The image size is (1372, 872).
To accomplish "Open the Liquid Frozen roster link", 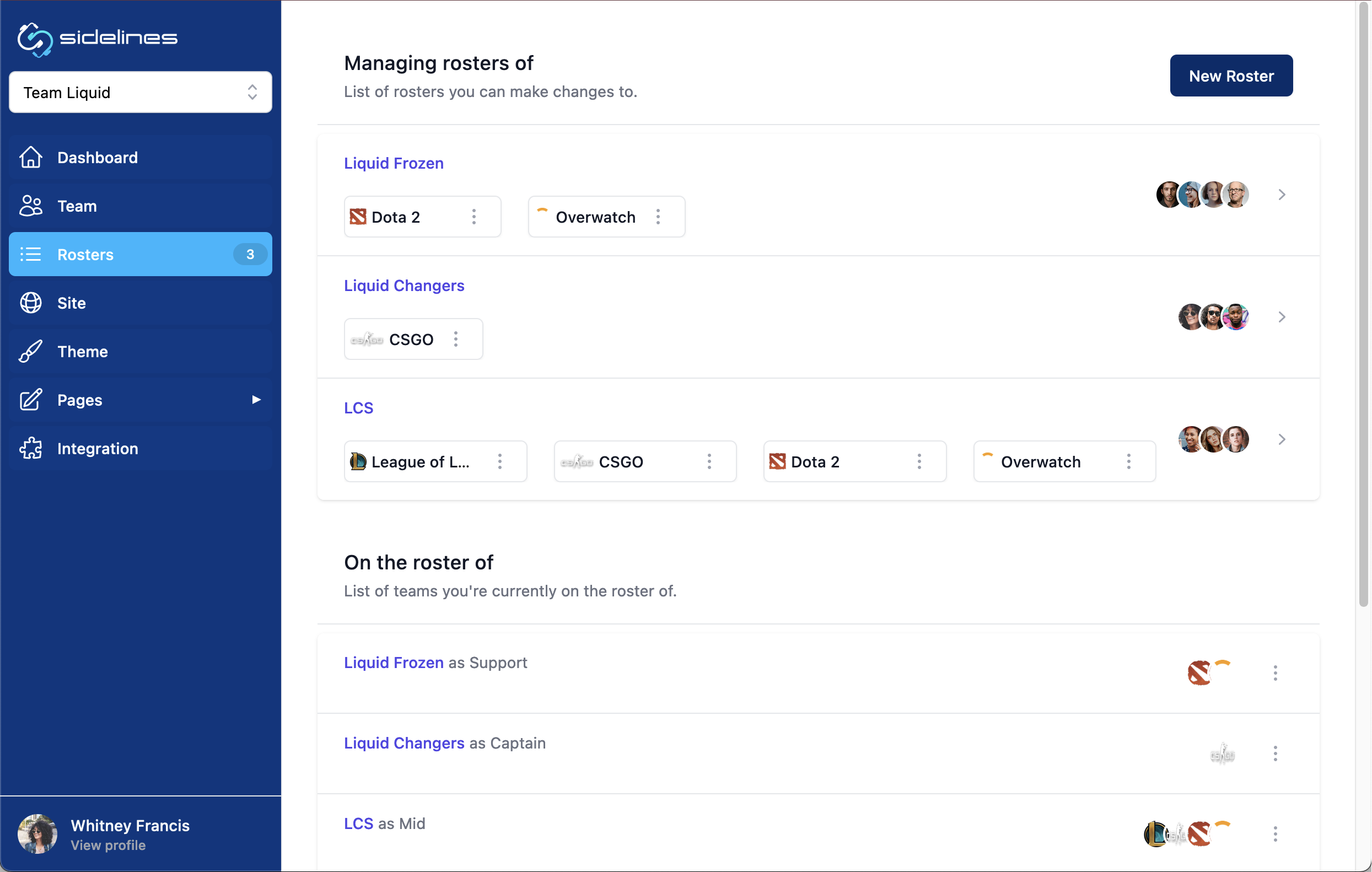I will pos(394,164).
